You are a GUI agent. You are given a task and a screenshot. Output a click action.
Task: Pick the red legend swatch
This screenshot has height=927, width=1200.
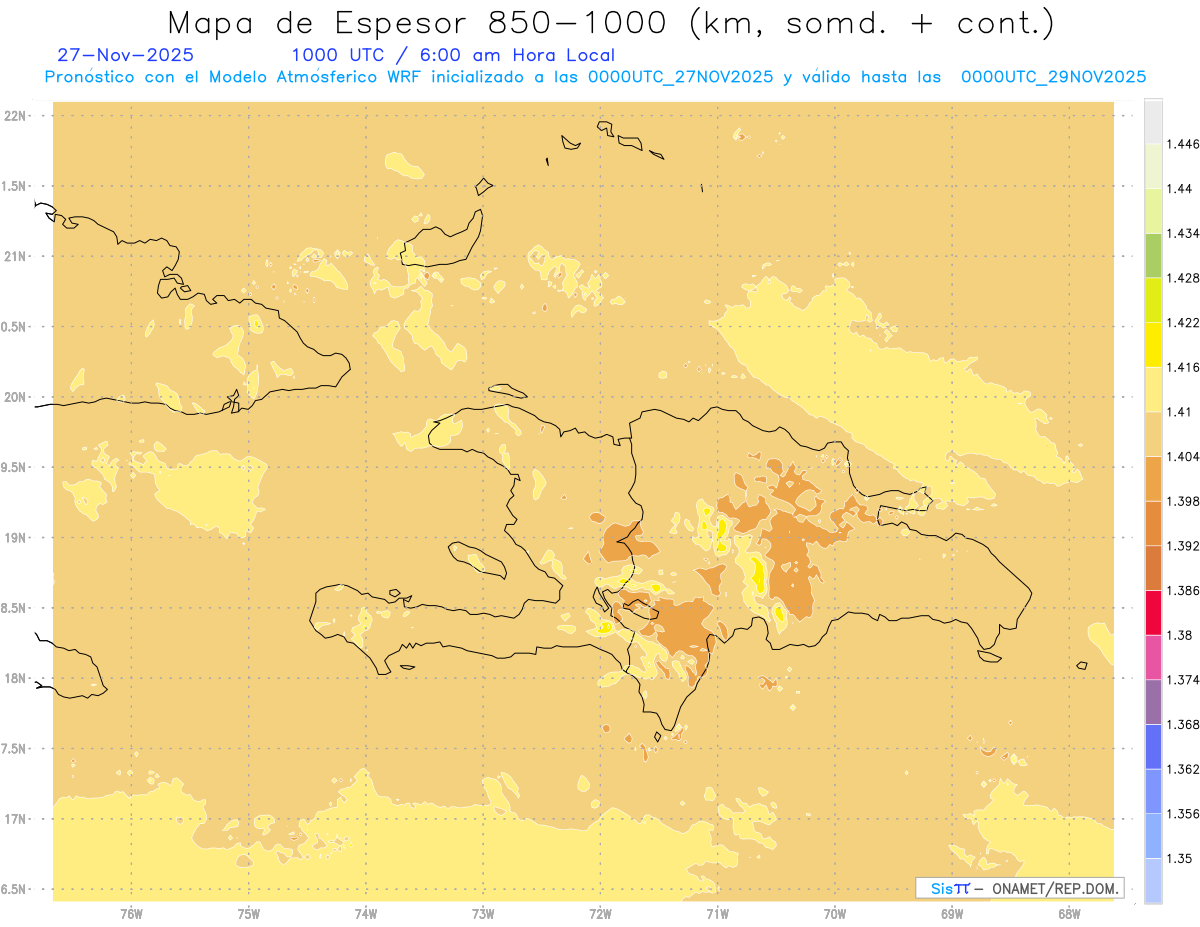click(1153, 612)
